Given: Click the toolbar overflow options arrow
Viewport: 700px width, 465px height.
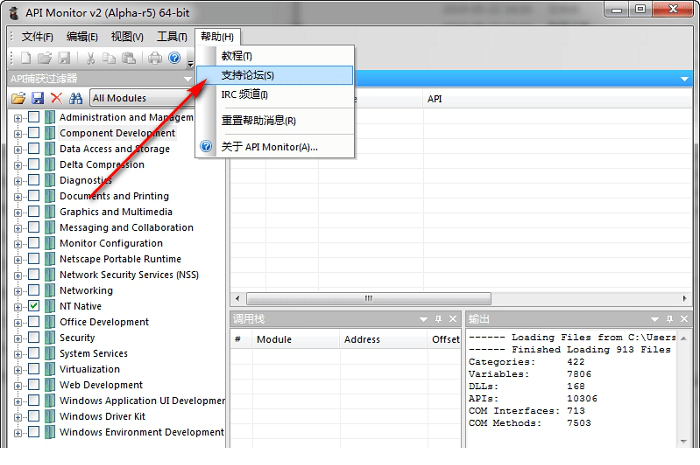Looking at the screenshot, I should pyautogui.click(x=191, y=63).
